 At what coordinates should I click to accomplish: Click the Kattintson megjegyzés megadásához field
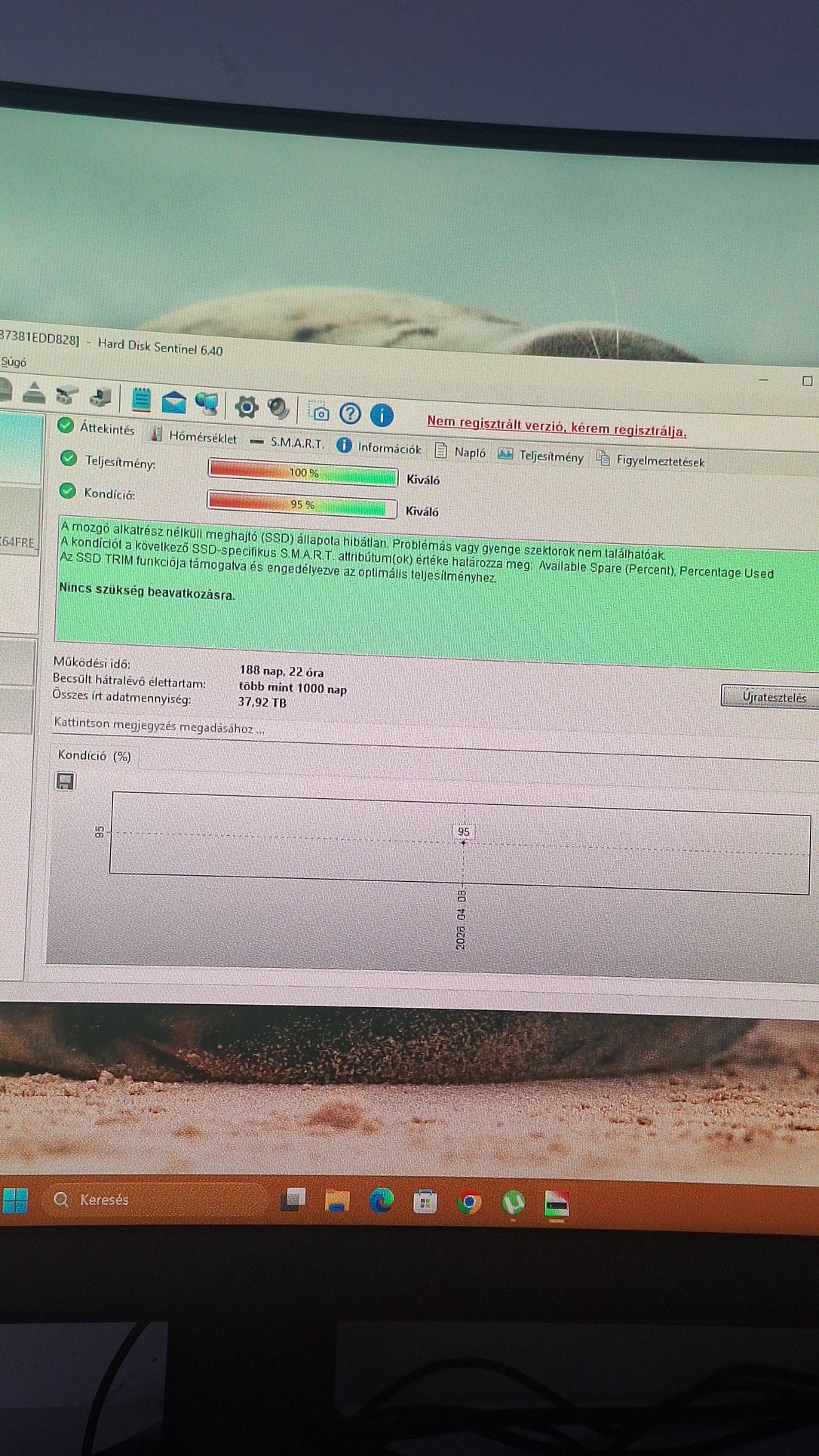(159, 725)
